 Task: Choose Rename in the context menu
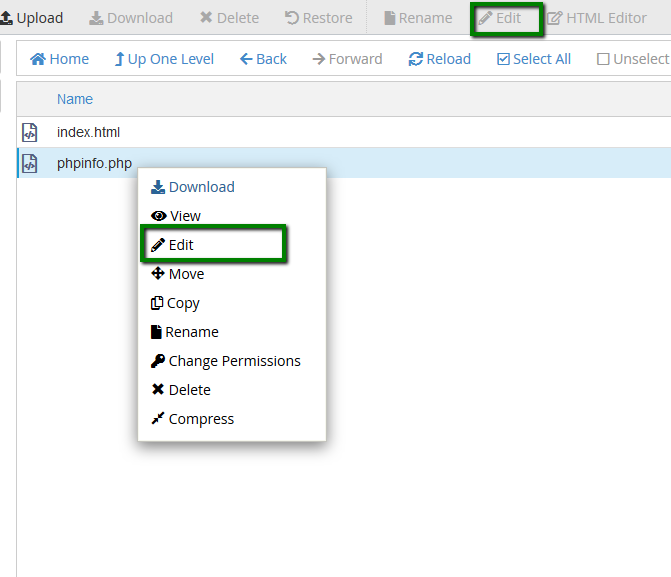[184, 332]
